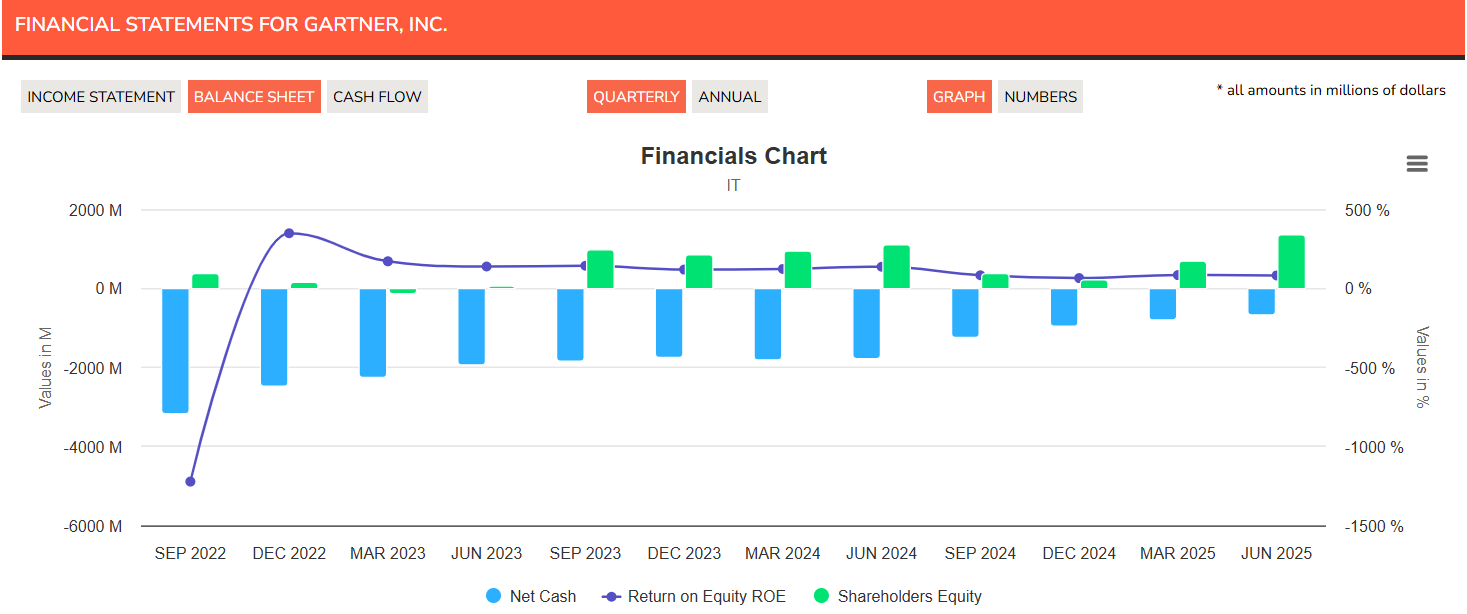The height and width of the screenshot is (614, 1467).
Task: Click the Return on Equity ROE legend marker
Action: 612,596
